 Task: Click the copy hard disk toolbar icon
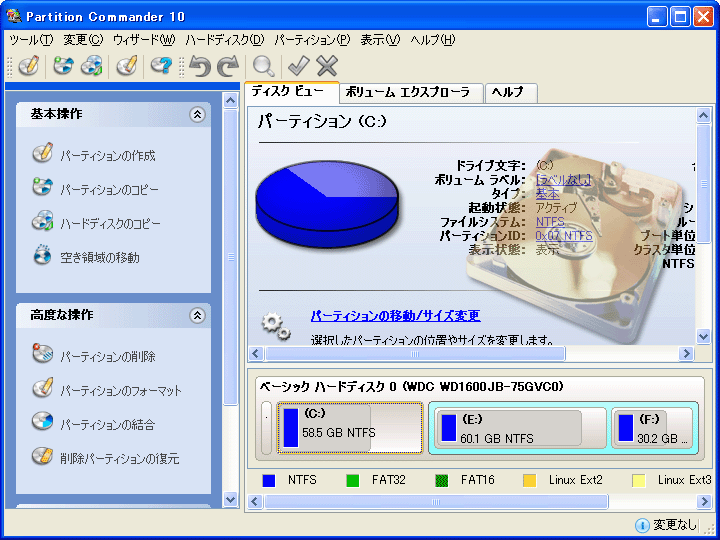point(91,66)
